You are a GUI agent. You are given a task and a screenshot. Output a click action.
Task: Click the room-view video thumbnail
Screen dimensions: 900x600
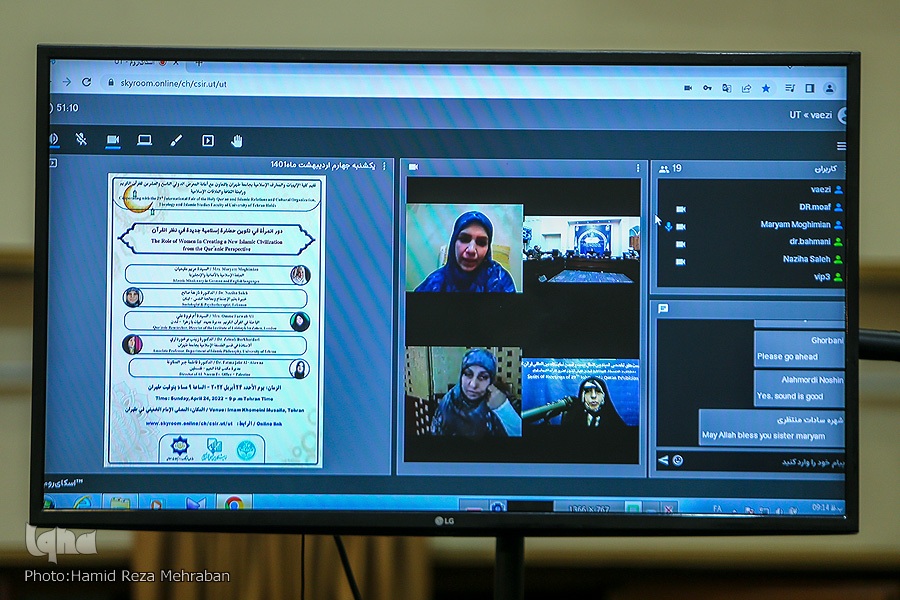coord(582,251)
